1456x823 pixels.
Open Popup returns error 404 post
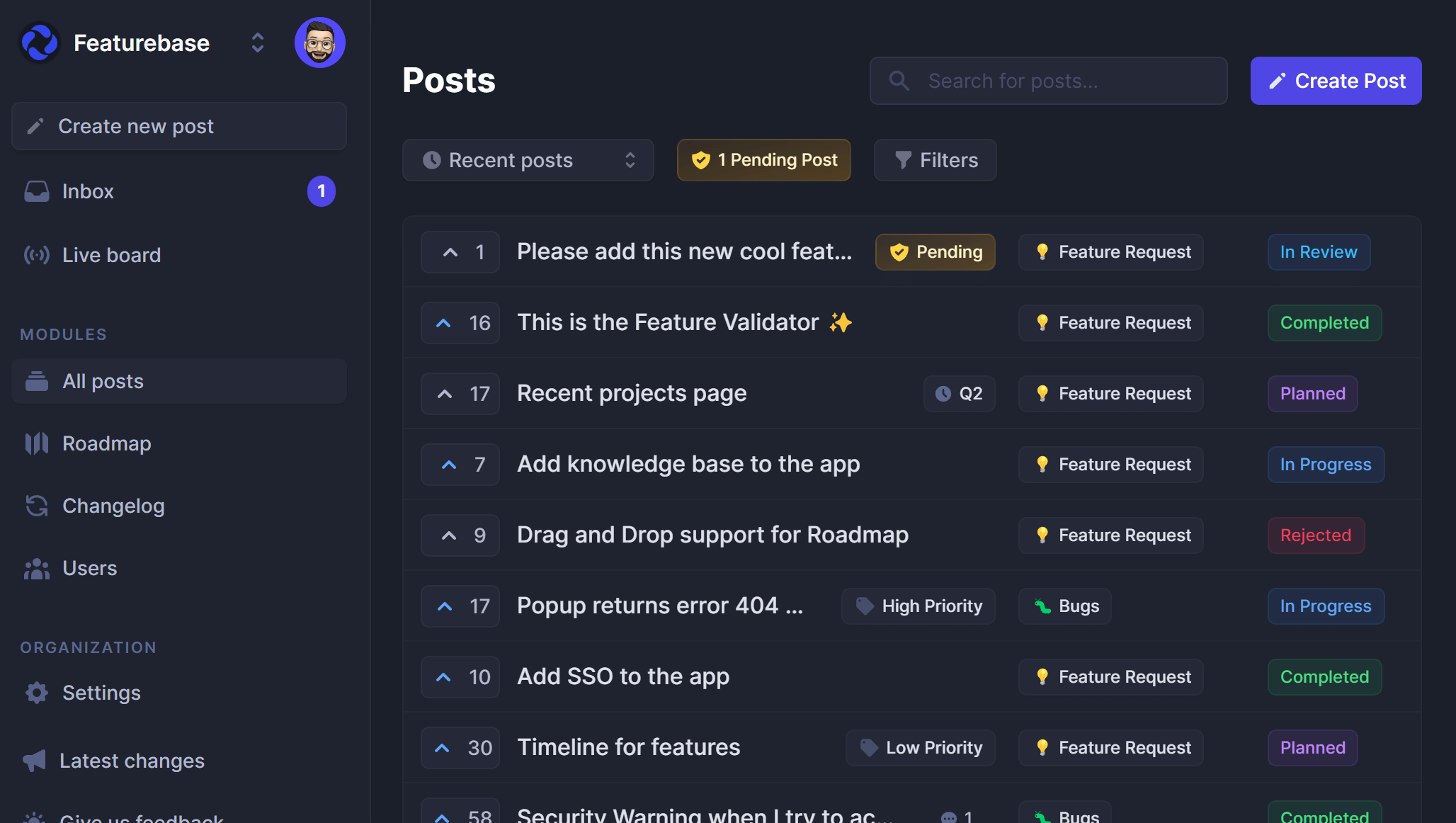click(660, 606)
